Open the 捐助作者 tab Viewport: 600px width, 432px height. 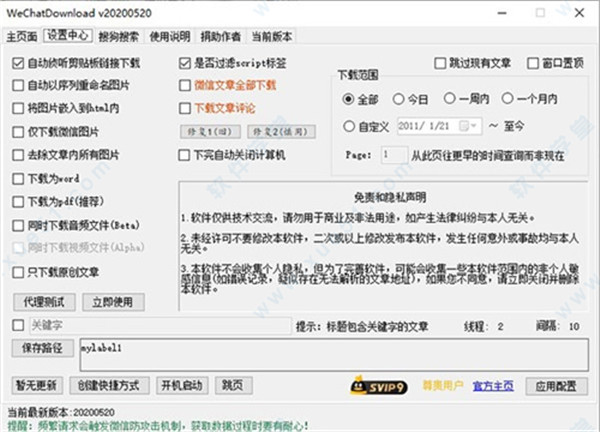221,36
